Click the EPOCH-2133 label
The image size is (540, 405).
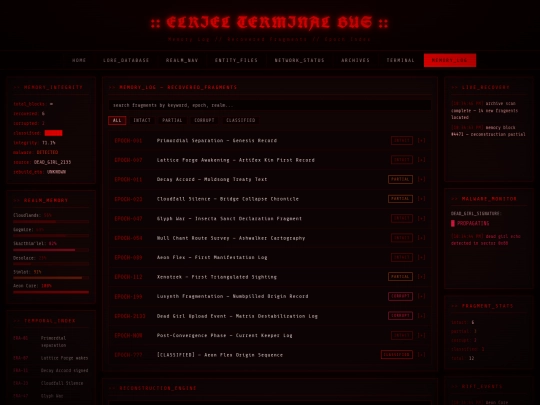tap(130, 316)
